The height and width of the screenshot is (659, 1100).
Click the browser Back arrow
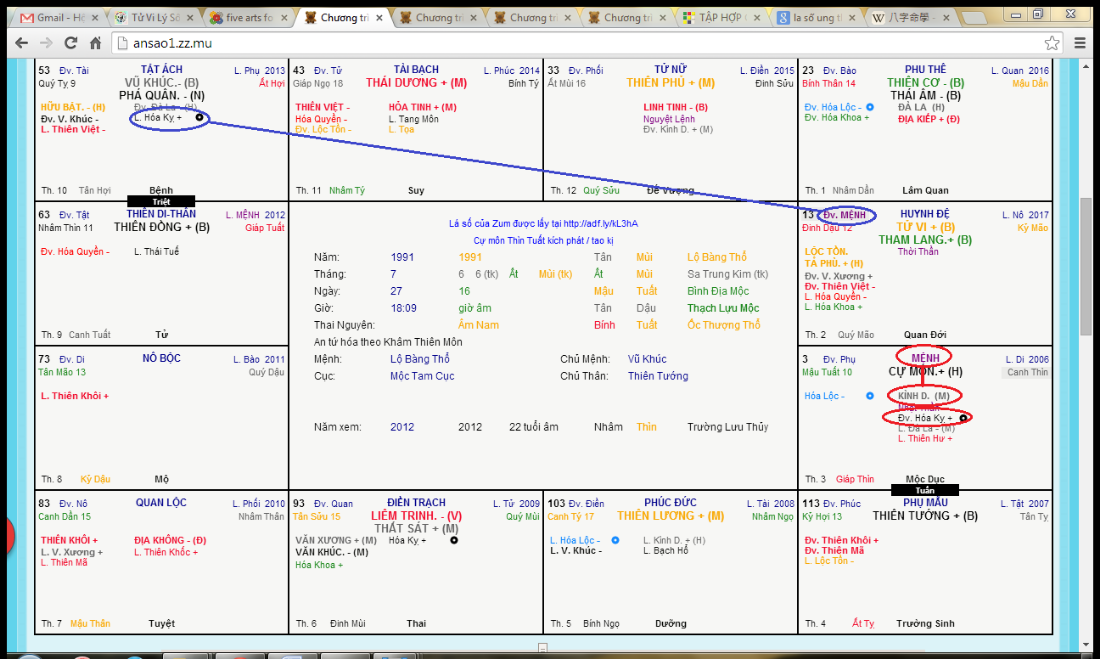pyautogui.click(x=20, y=43)
